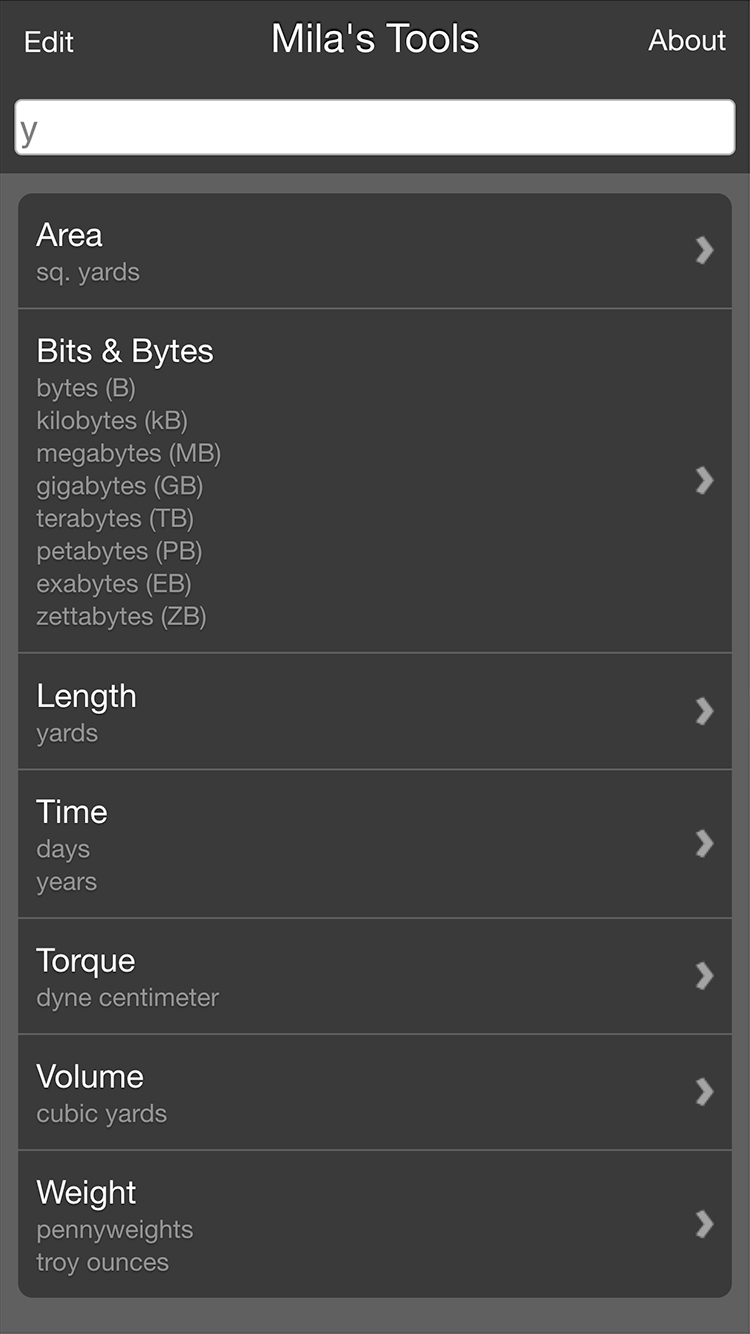
Task: Tap the chevron arrow in Torque row
Action: click(x=705, y=976)
